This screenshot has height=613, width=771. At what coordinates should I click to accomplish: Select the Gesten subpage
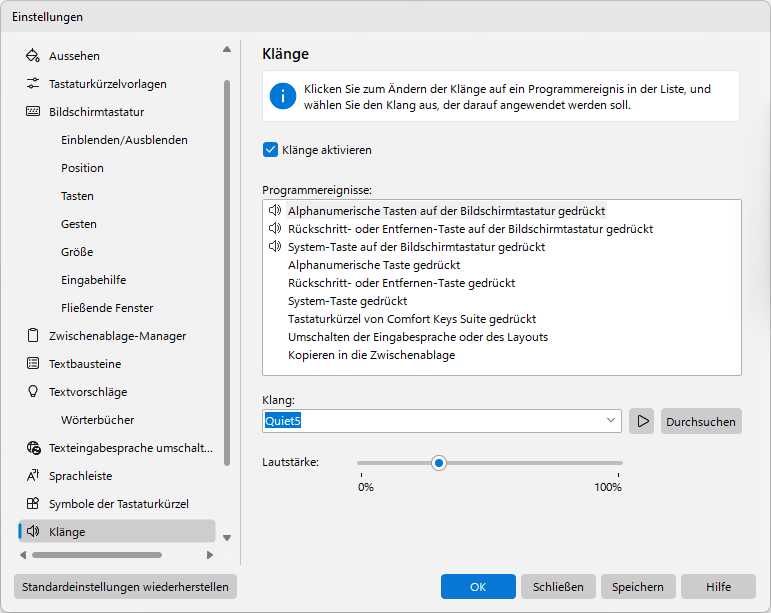tap(79, 224)
